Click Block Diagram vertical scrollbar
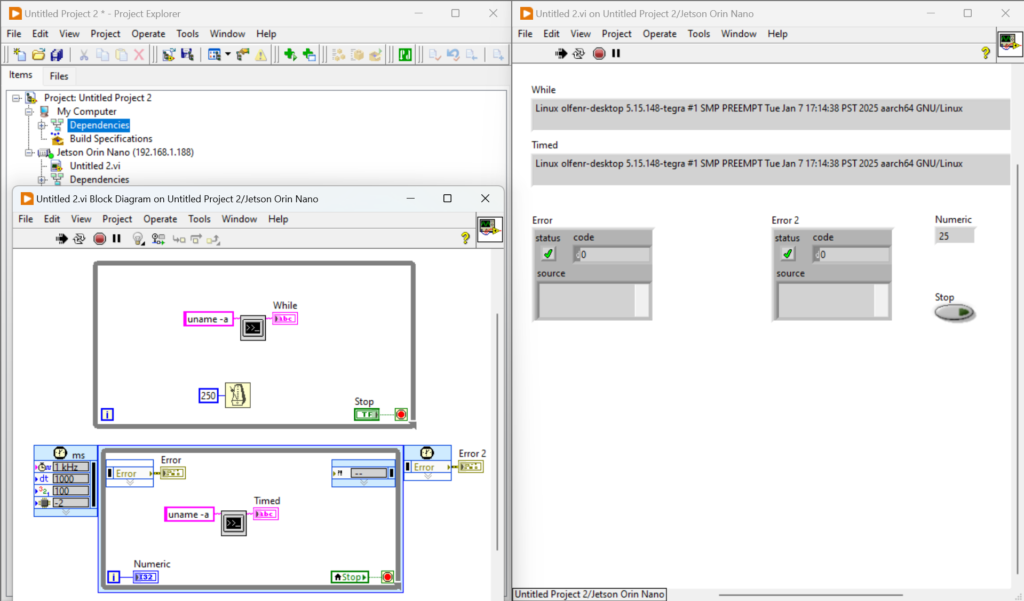 [497, 431]
